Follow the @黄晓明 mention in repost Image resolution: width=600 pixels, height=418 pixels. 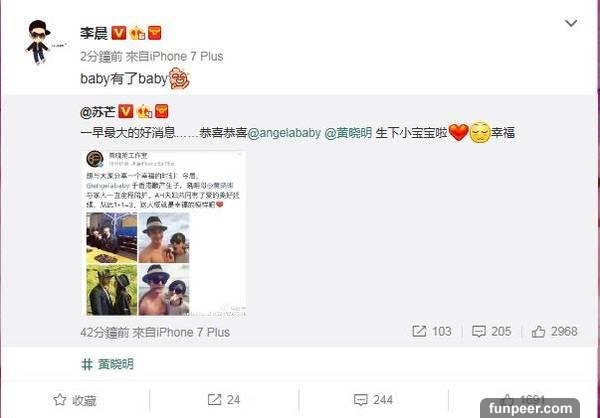[x=348, y=133]
